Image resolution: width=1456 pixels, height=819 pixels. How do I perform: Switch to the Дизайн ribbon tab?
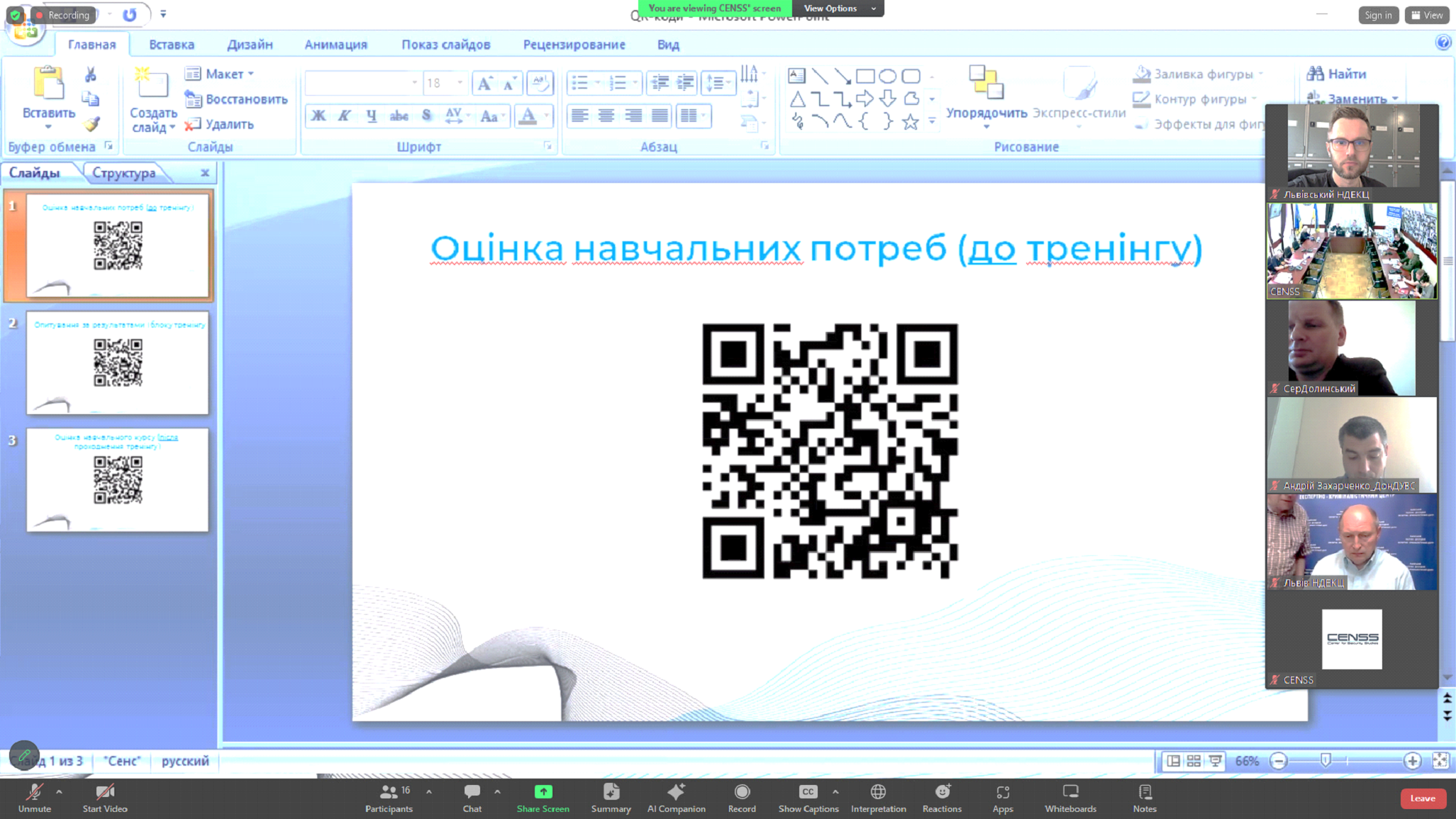tap(250, 45)
